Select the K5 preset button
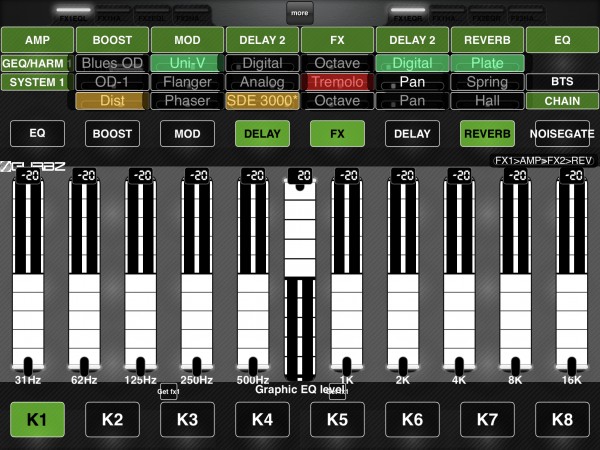Viewport: 600px width, 450px height. pos(338,419)
